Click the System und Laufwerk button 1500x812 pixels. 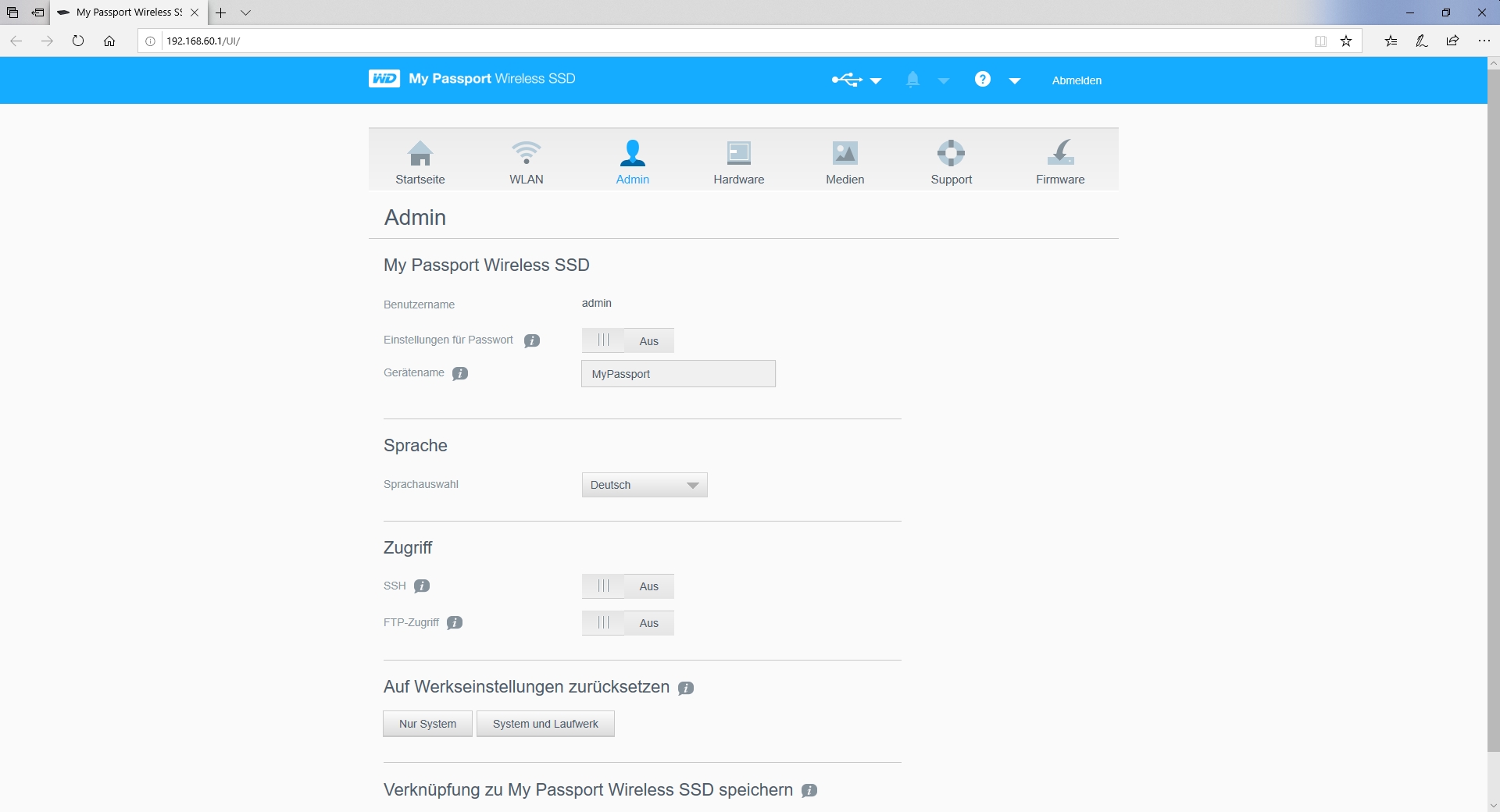[545, 724]
